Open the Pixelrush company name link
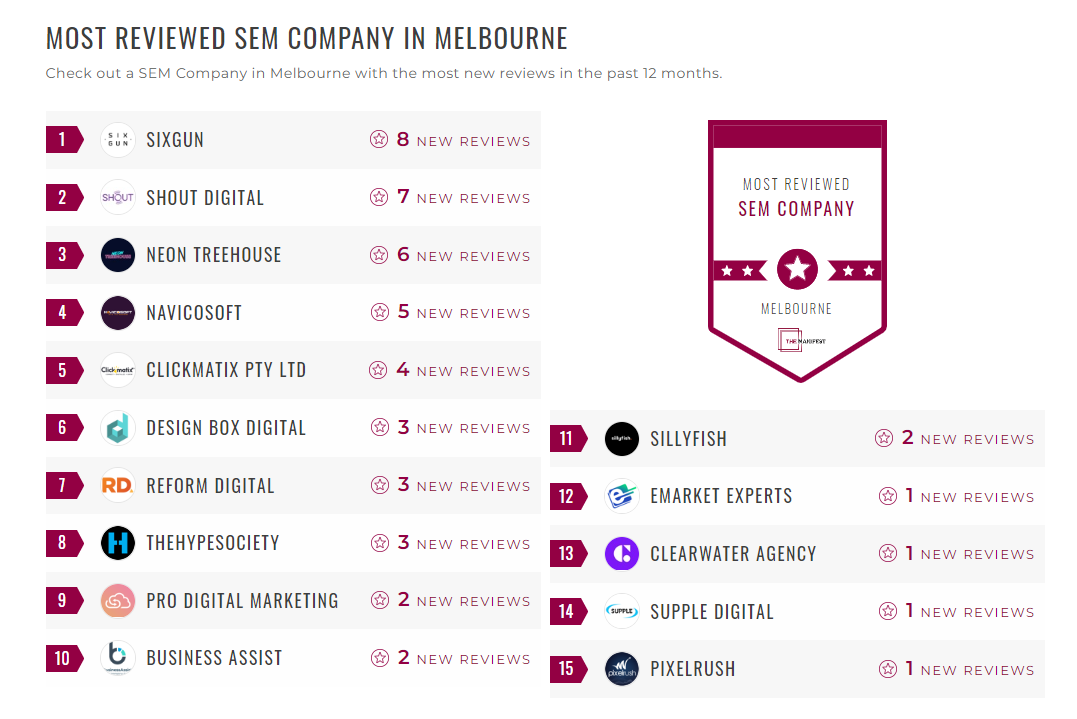The width and height of the screenshot is (1077, 719). pos(692,669)
